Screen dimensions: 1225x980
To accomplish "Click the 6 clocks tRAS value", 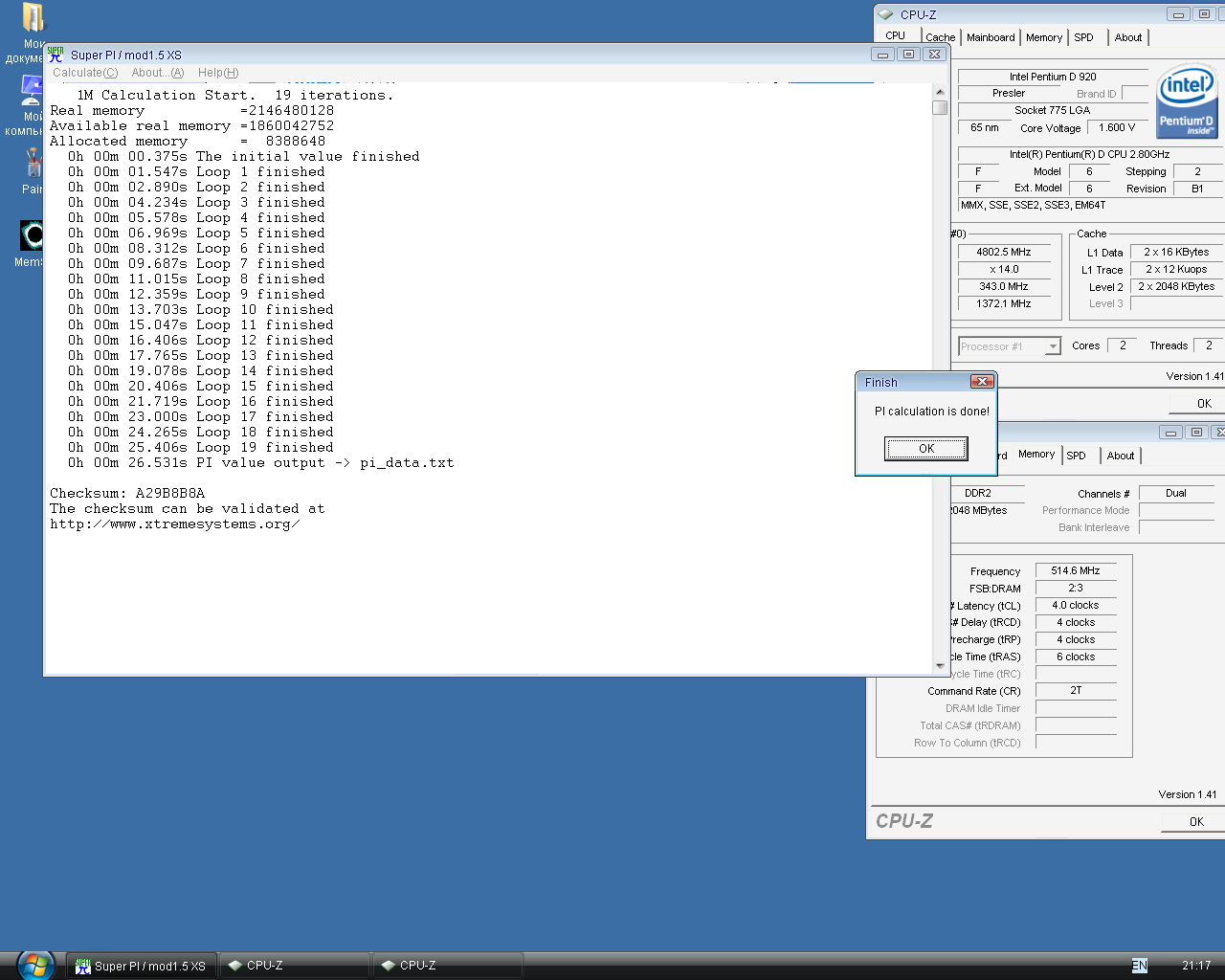I will click(x=1076, y=657).
